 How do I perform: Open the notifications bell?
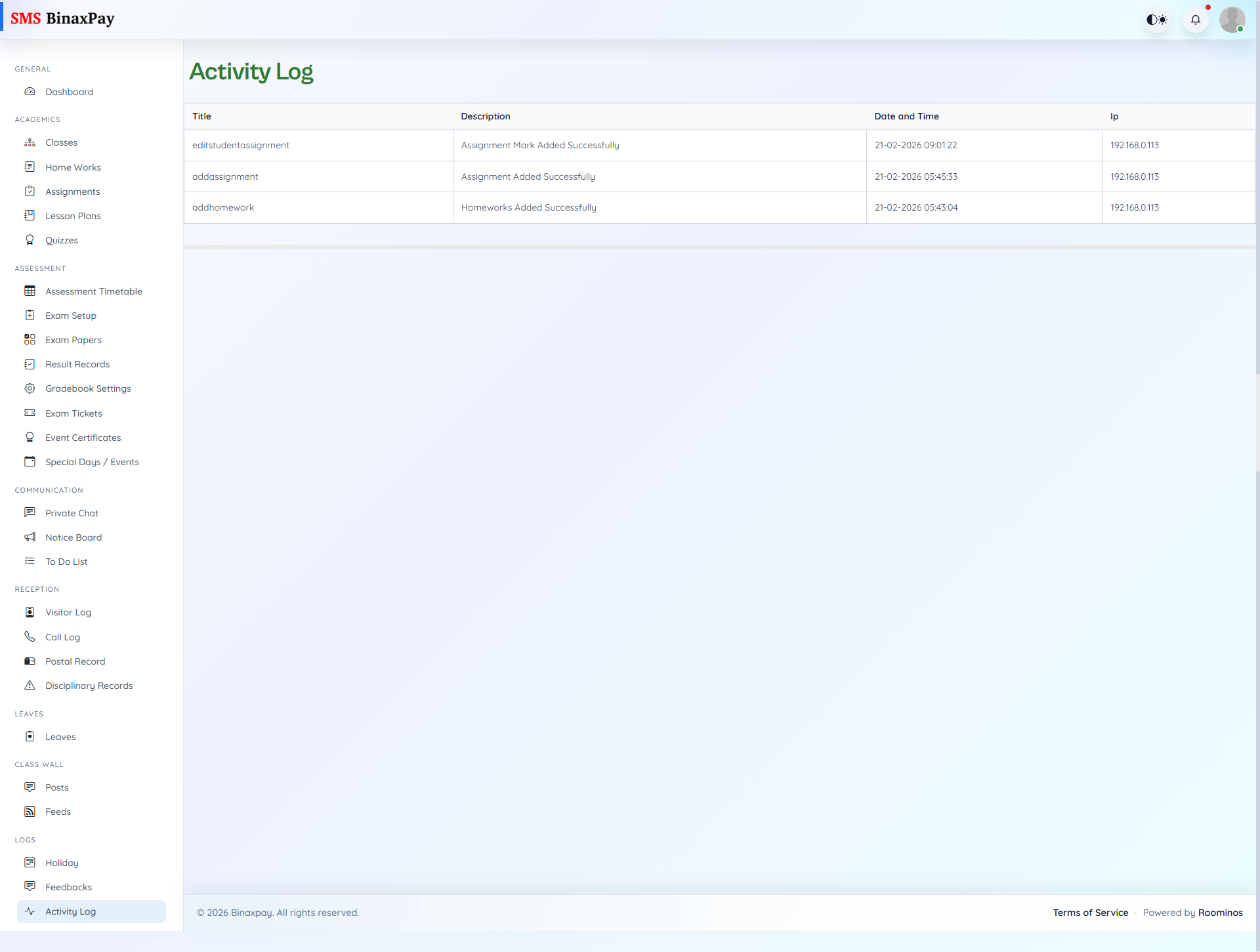click(x=1196, y=19)
